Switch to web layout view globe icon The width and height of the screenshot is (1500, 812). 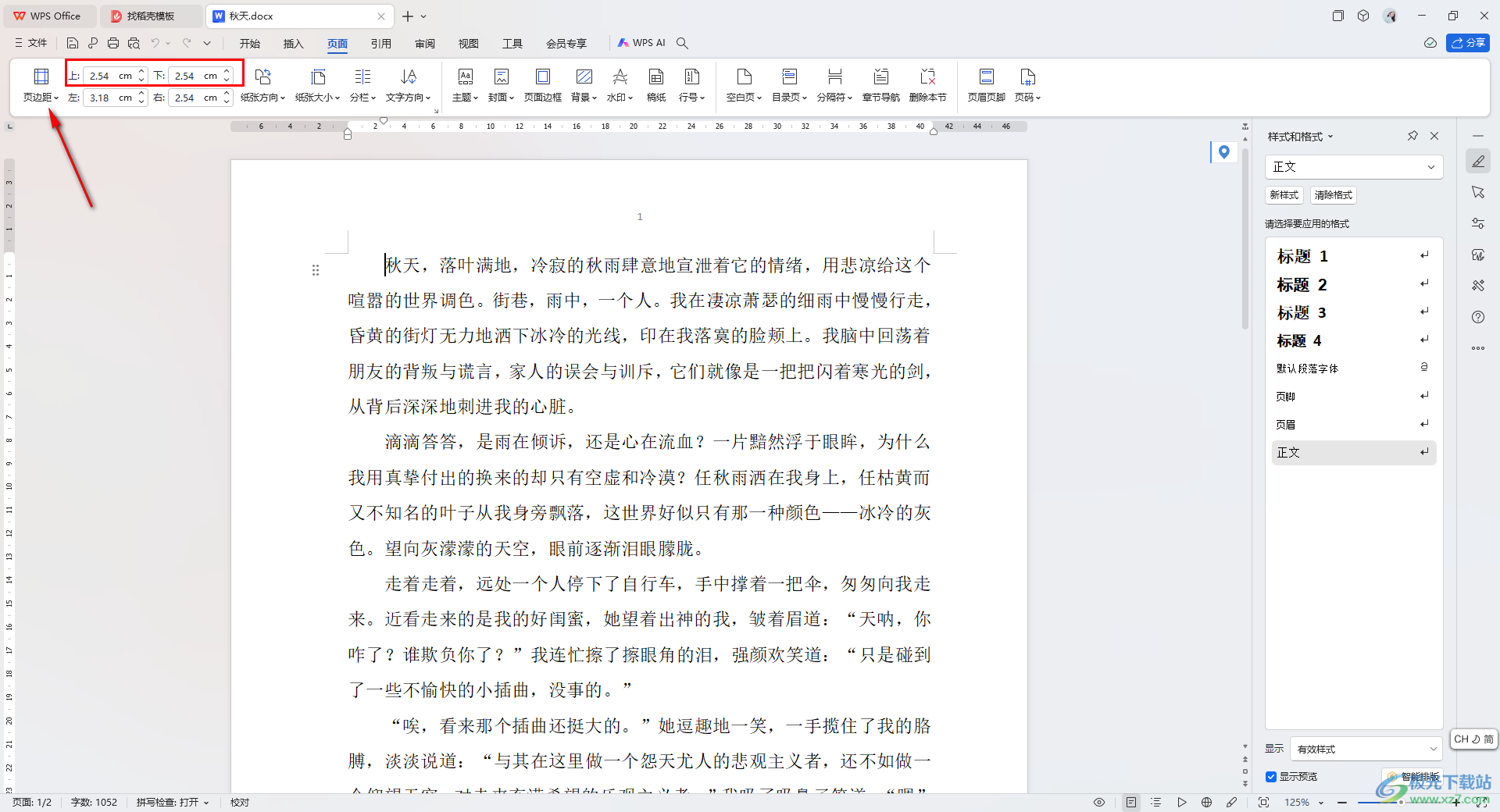coord(1206,803)
